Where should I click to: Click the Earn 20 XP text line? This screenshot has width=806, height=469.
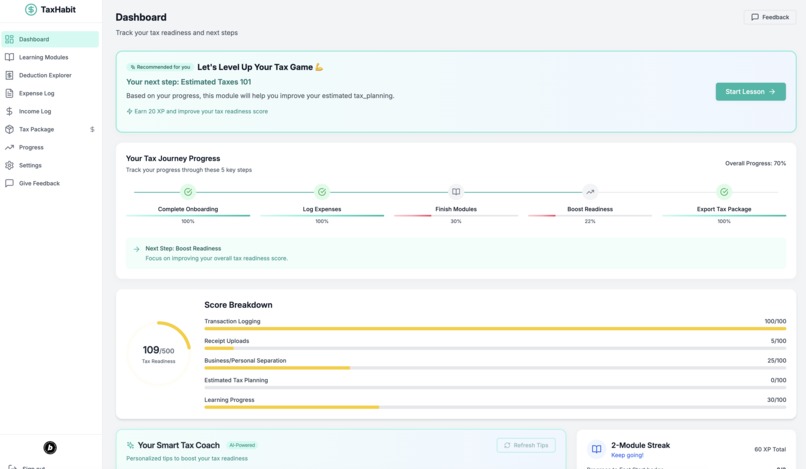[201, 111]
